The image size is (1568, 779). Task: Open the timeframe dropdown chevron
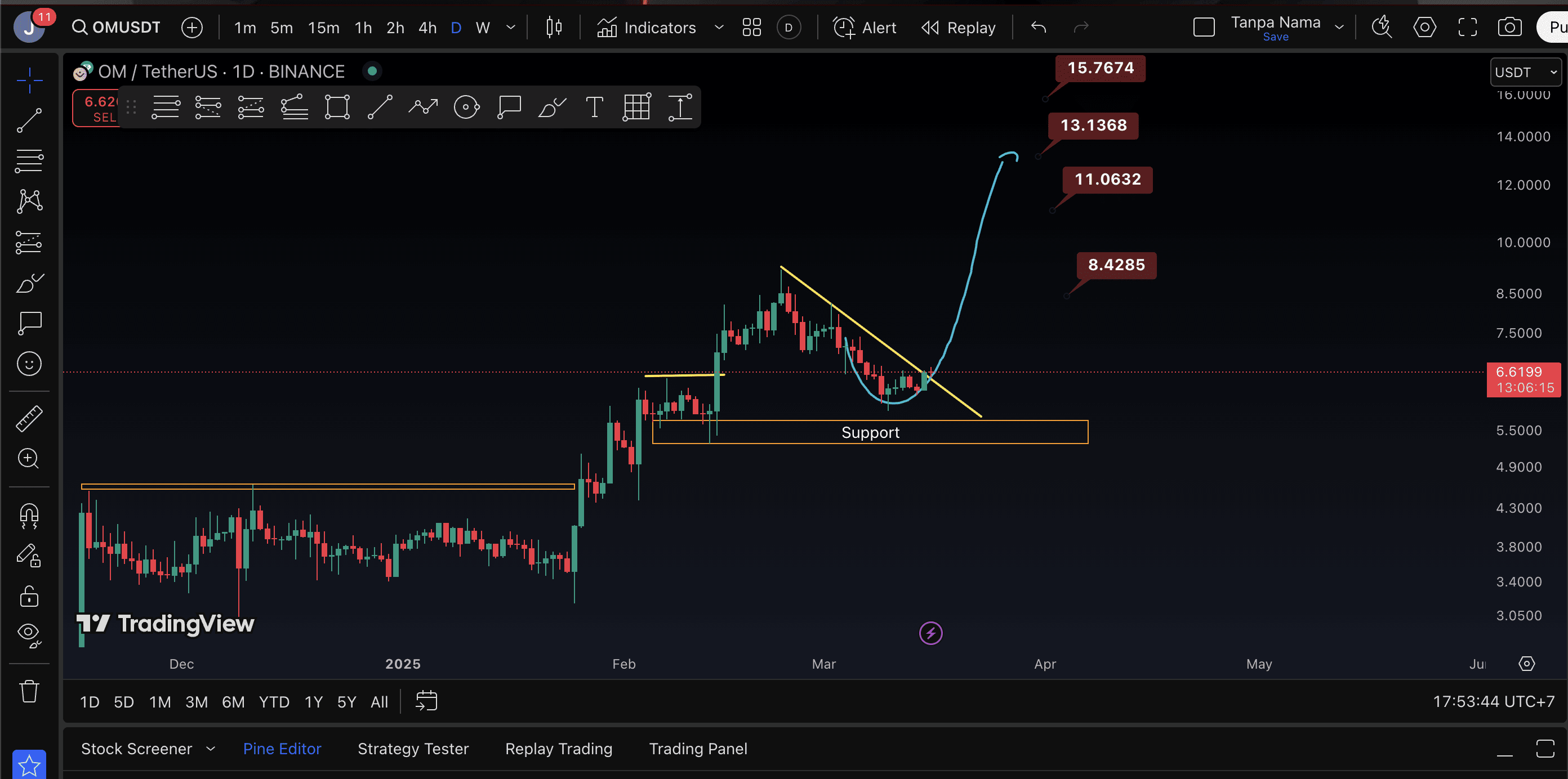tap(511, 27)
